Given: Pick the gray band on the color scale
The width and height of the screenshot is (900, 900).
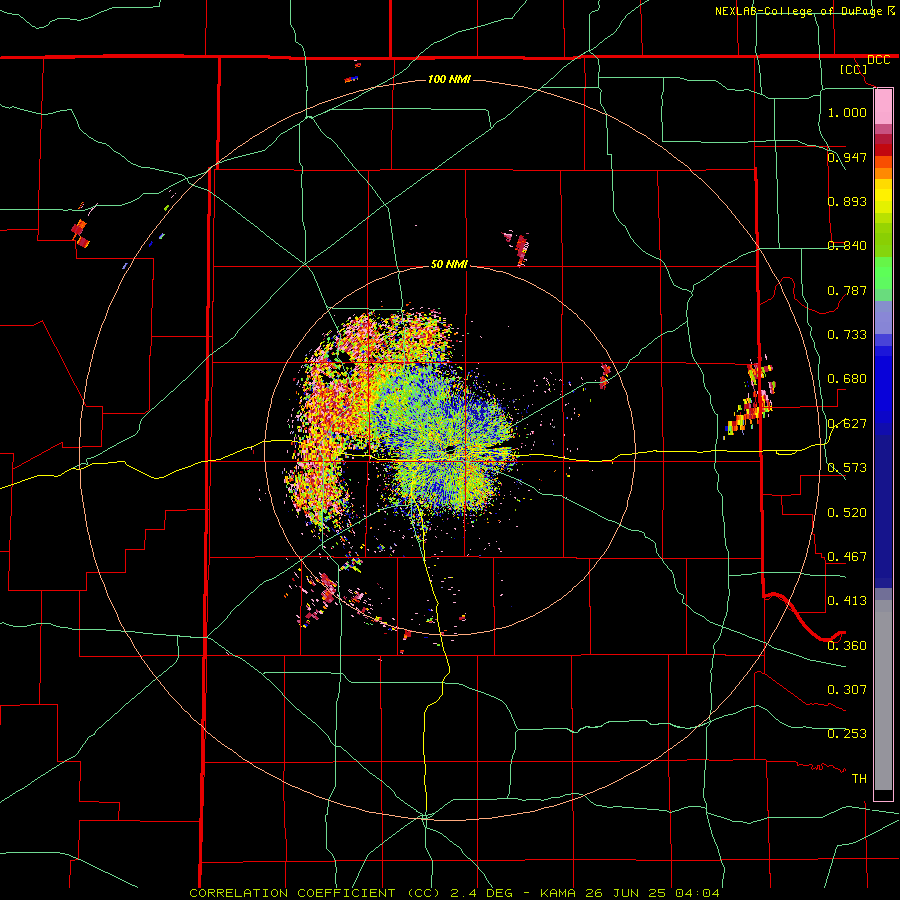Looking at the screenshot, I should (x=883, y=695).
